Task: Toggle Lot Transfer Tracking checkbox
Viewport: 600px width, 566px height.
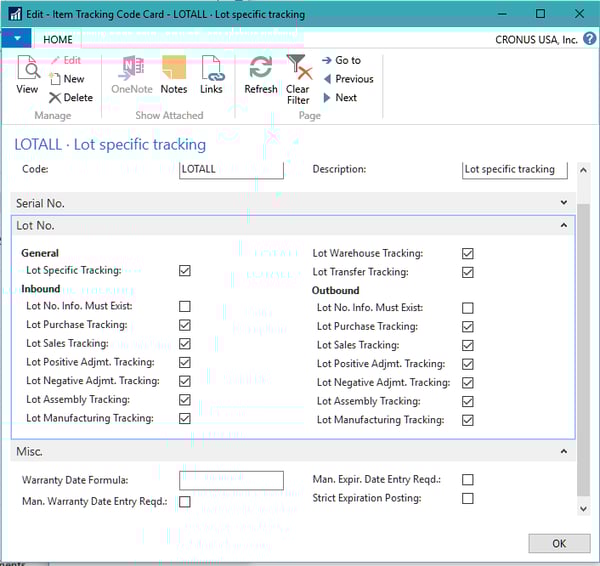Action: 468,272
